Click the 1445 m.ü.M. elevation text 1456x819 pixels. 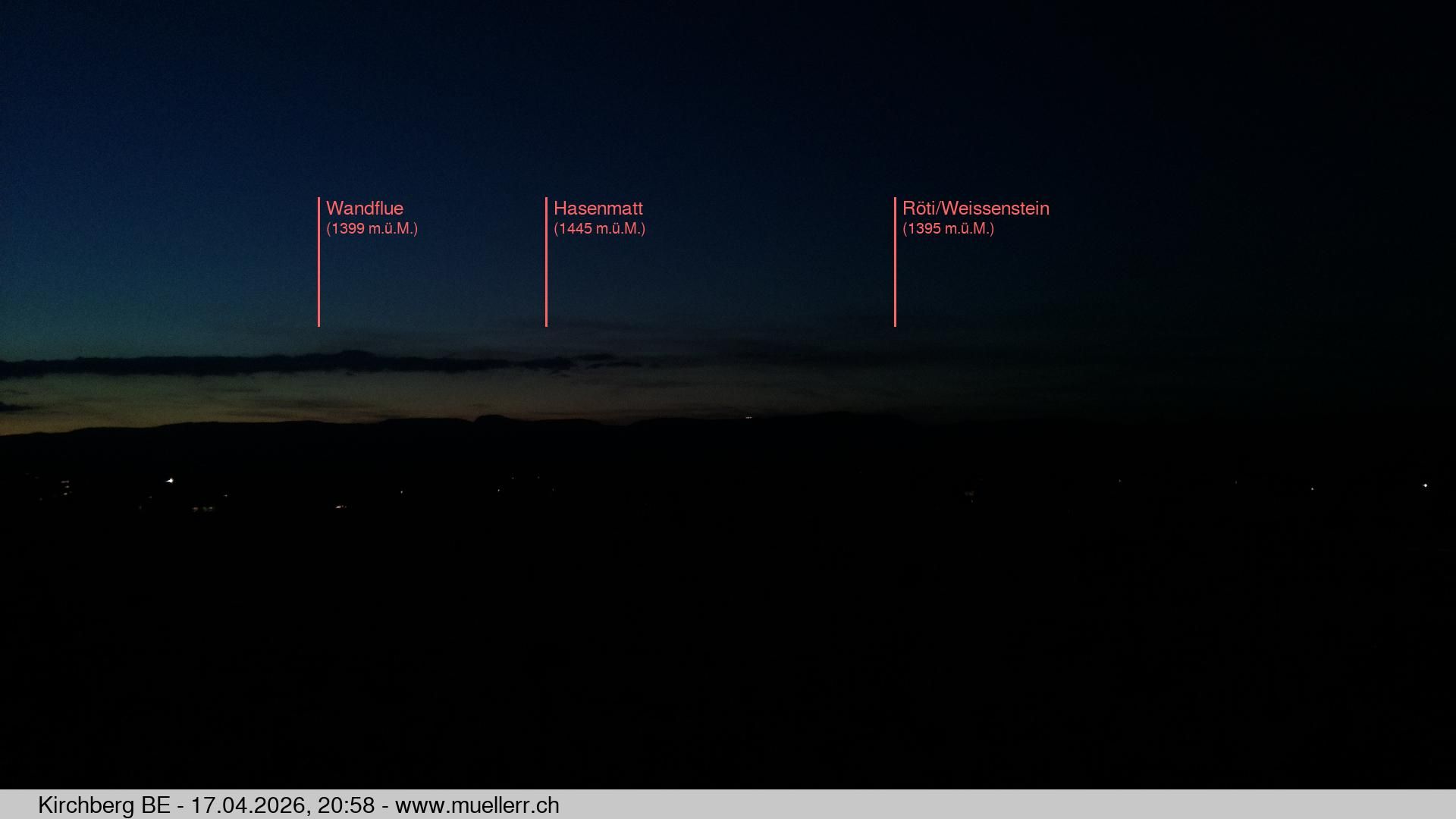[x=599, y=228]
